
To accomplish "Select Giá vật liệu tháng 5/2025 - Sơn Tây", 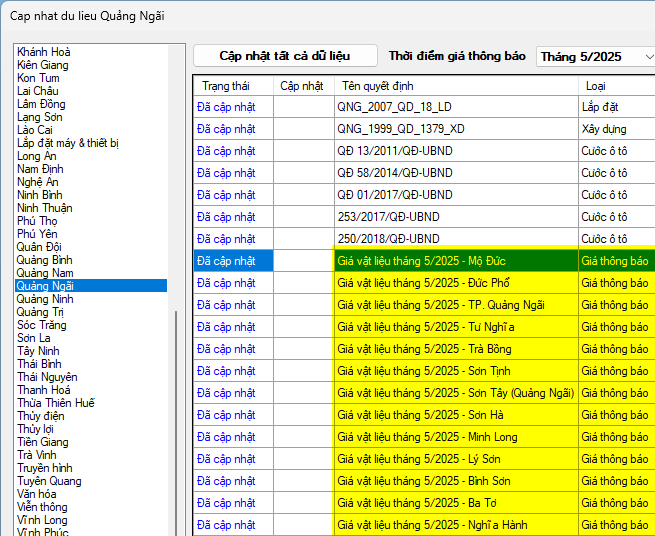I will (x=424, y=393).
